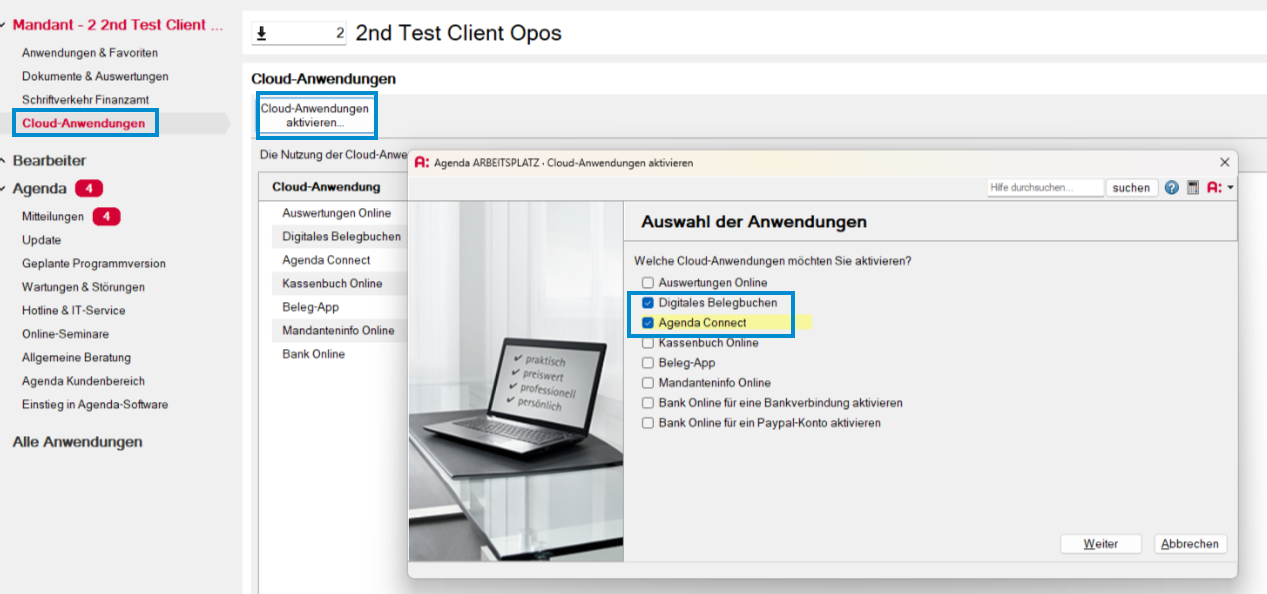Image resolution: width=1267 pixels, height=594 pixels.
Task: Click the suchen button
Action: pos(1131,187)
